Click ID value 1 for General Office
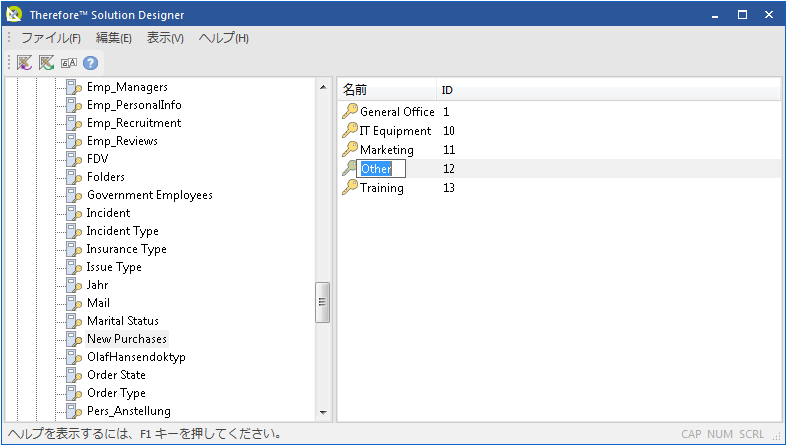This screenshot has width=786, height=446. coord(446,112)
